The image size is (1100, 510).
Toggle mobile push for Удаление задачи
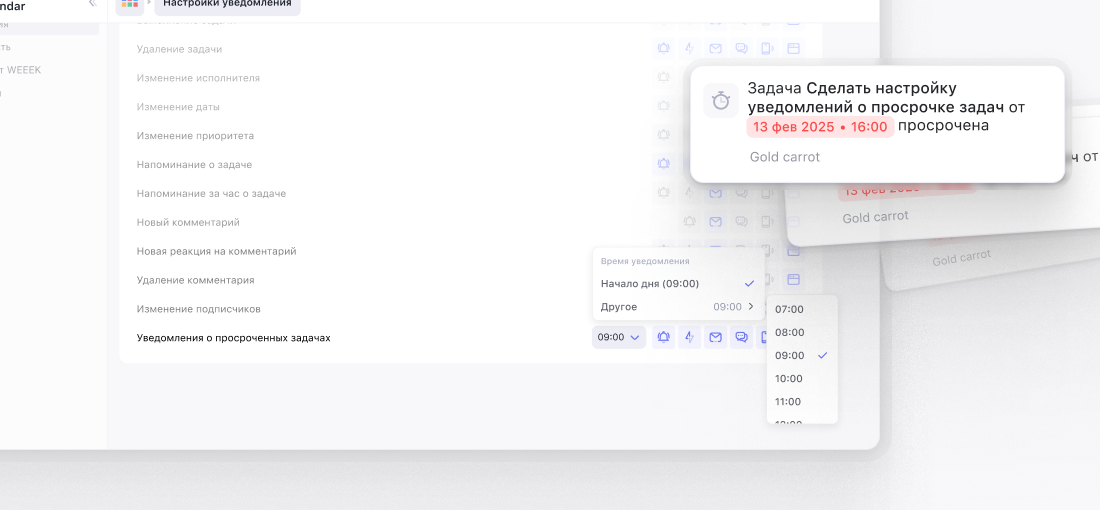click(x=767, y=48)
